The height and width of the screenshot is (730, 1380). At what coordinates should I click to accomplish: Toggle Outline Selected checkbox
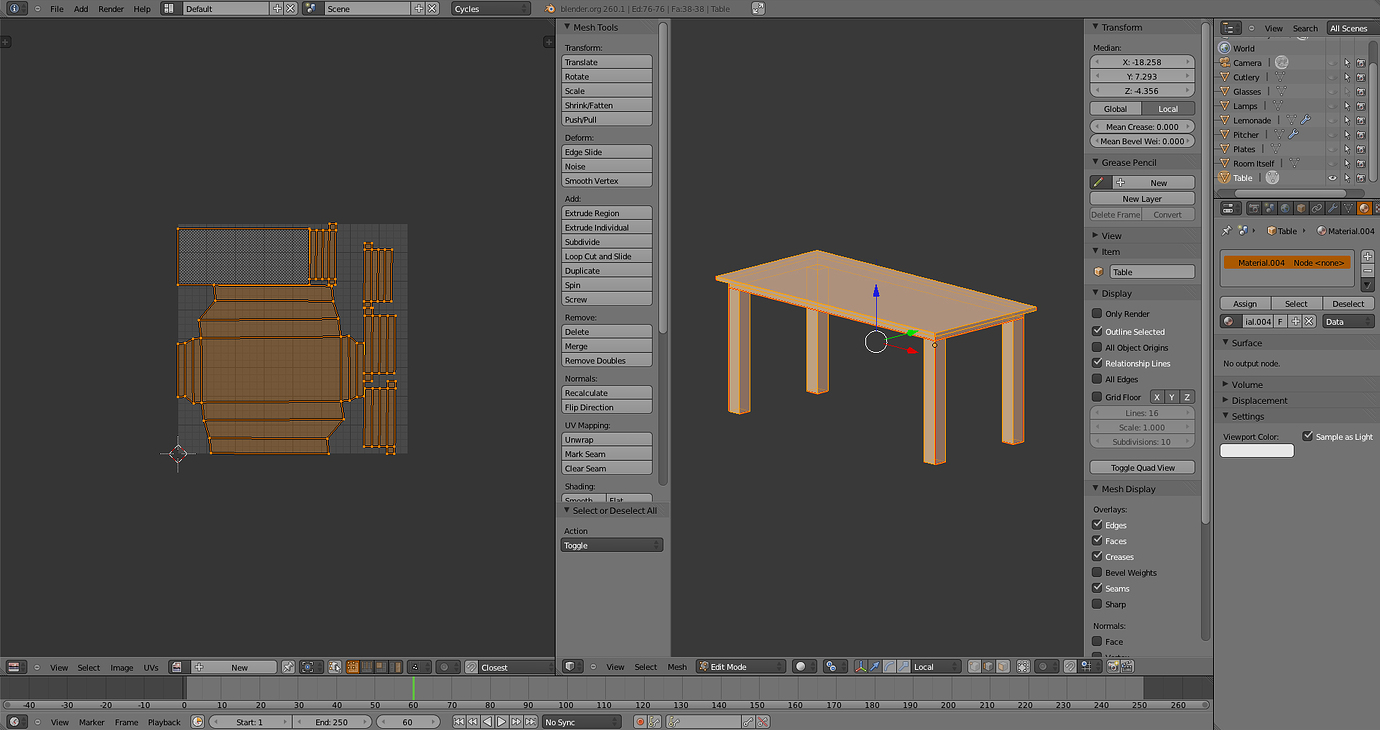[1097, 331]
